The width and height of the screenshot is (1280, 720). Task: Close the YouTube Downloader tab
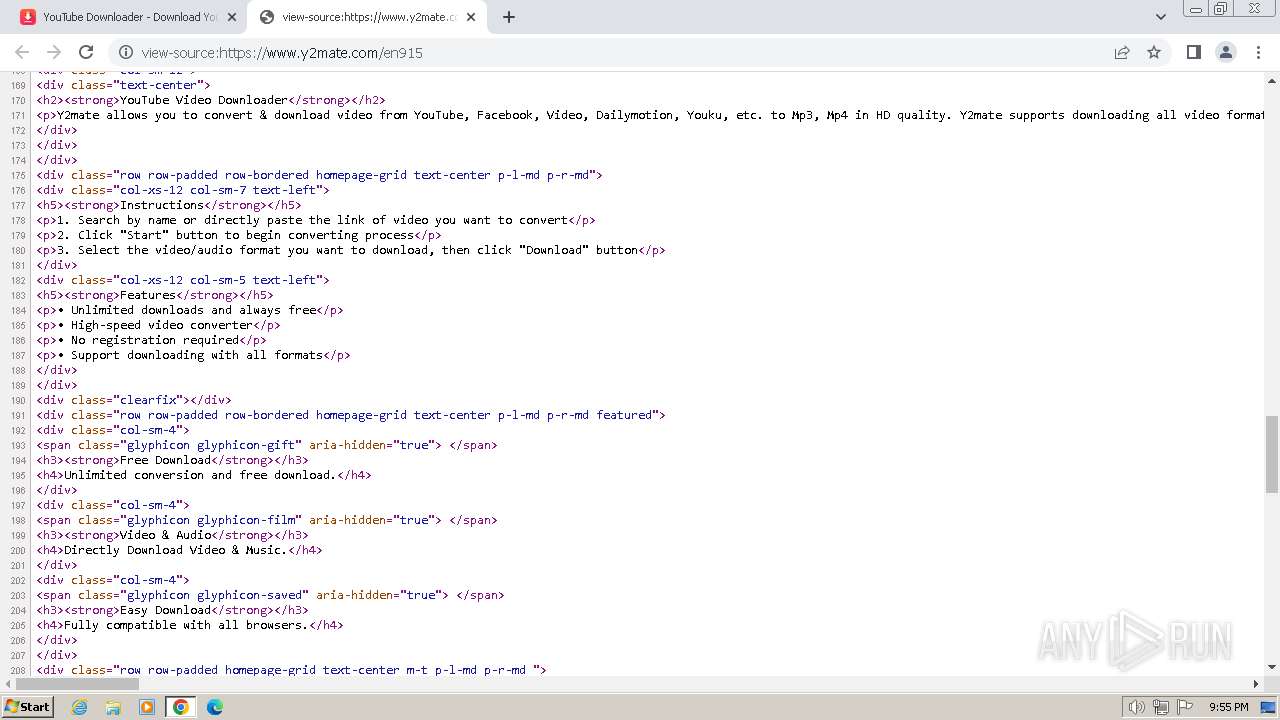(232, 17)
